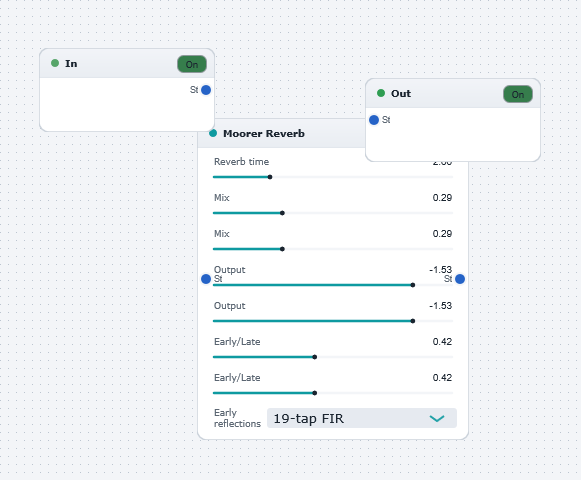Image resolution: width=581 pixels, height=480 pixels.
Task: Toggle the On switch of the Out node
Action: tap(518, 94)
